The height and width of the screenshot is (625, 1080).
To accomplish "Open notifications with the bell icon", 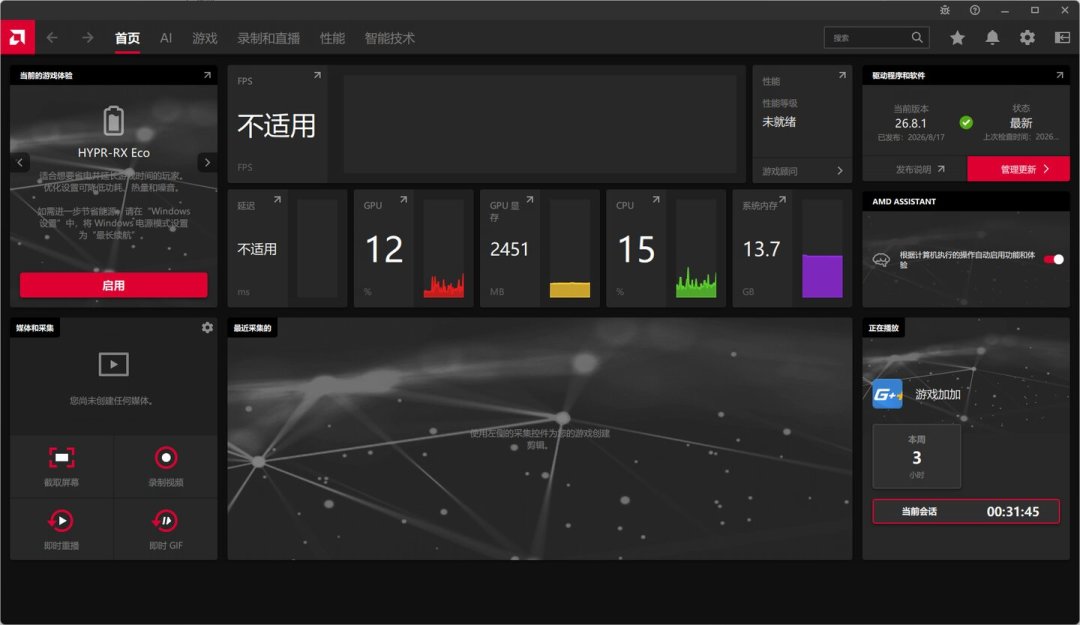I will coord(992,38).
